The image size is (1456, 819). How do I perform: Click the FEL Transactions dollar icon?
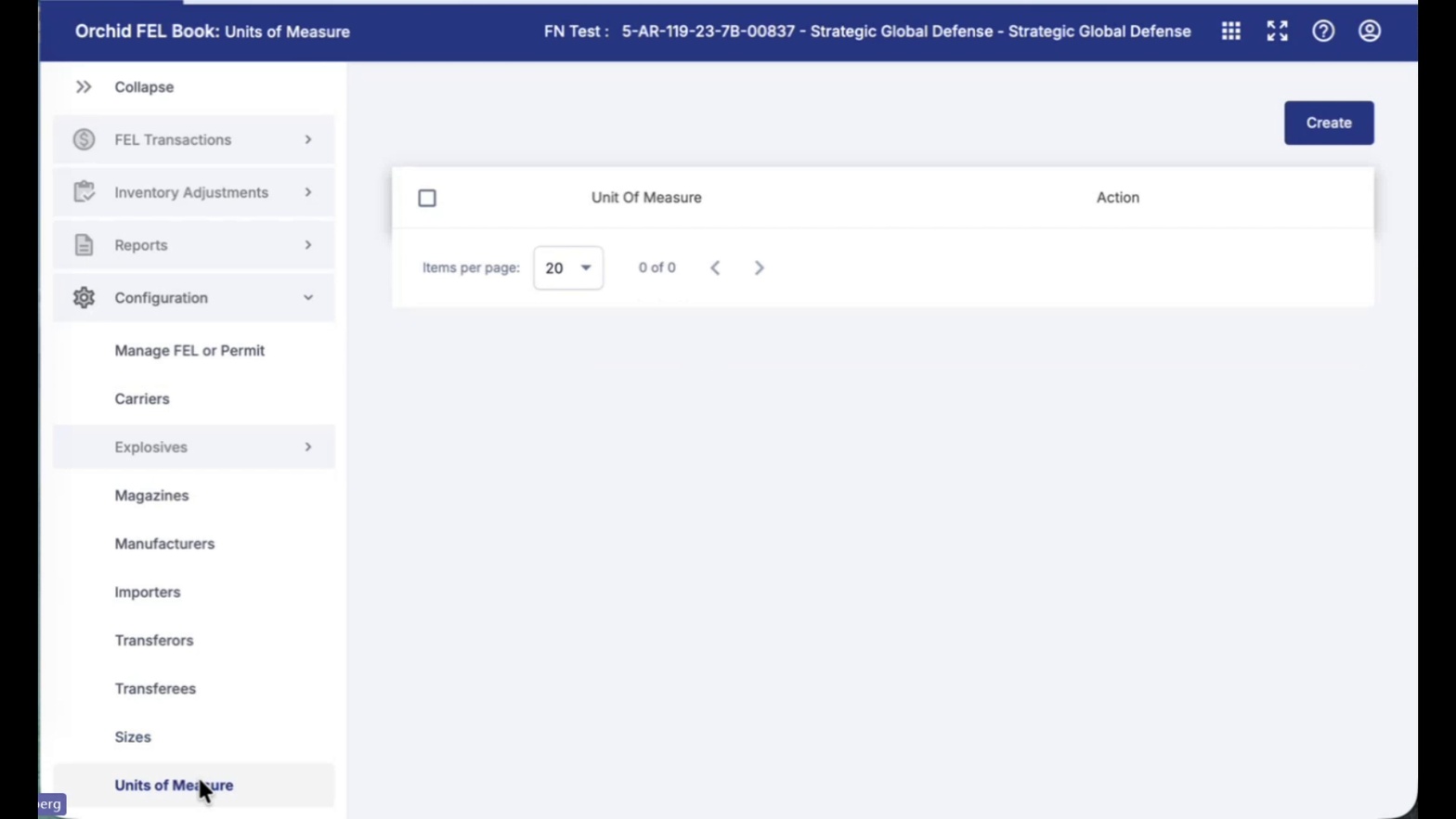coord(84,139)
